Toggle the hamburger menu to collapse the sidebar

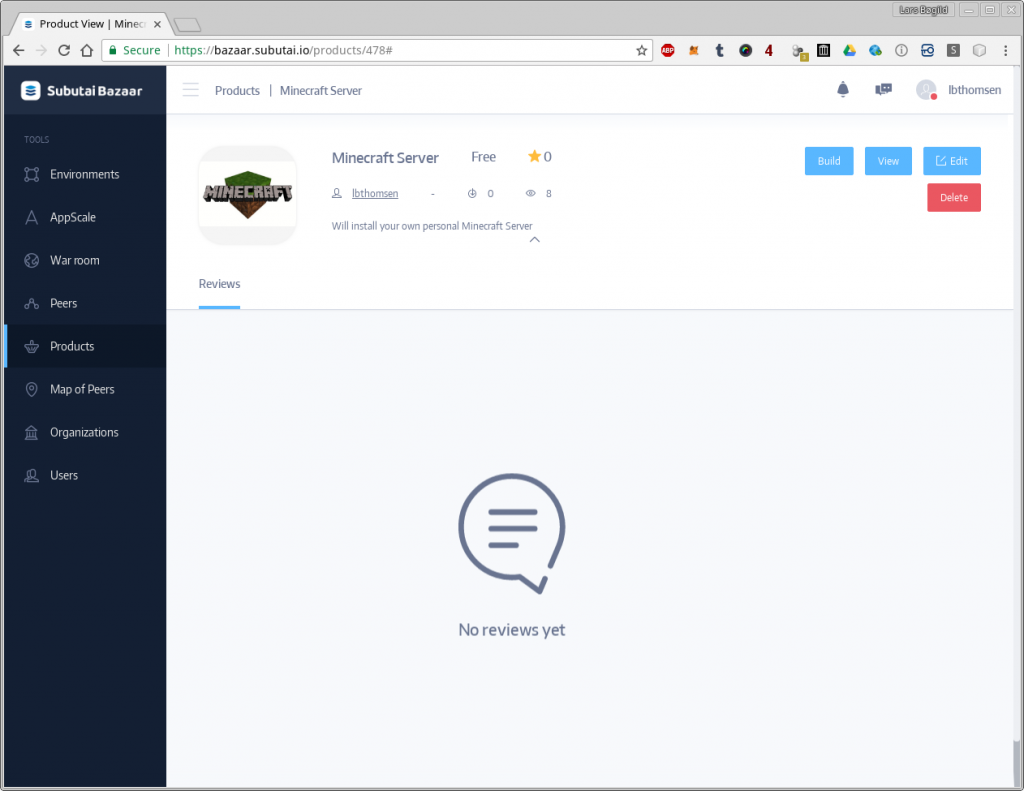coord(191,90)
